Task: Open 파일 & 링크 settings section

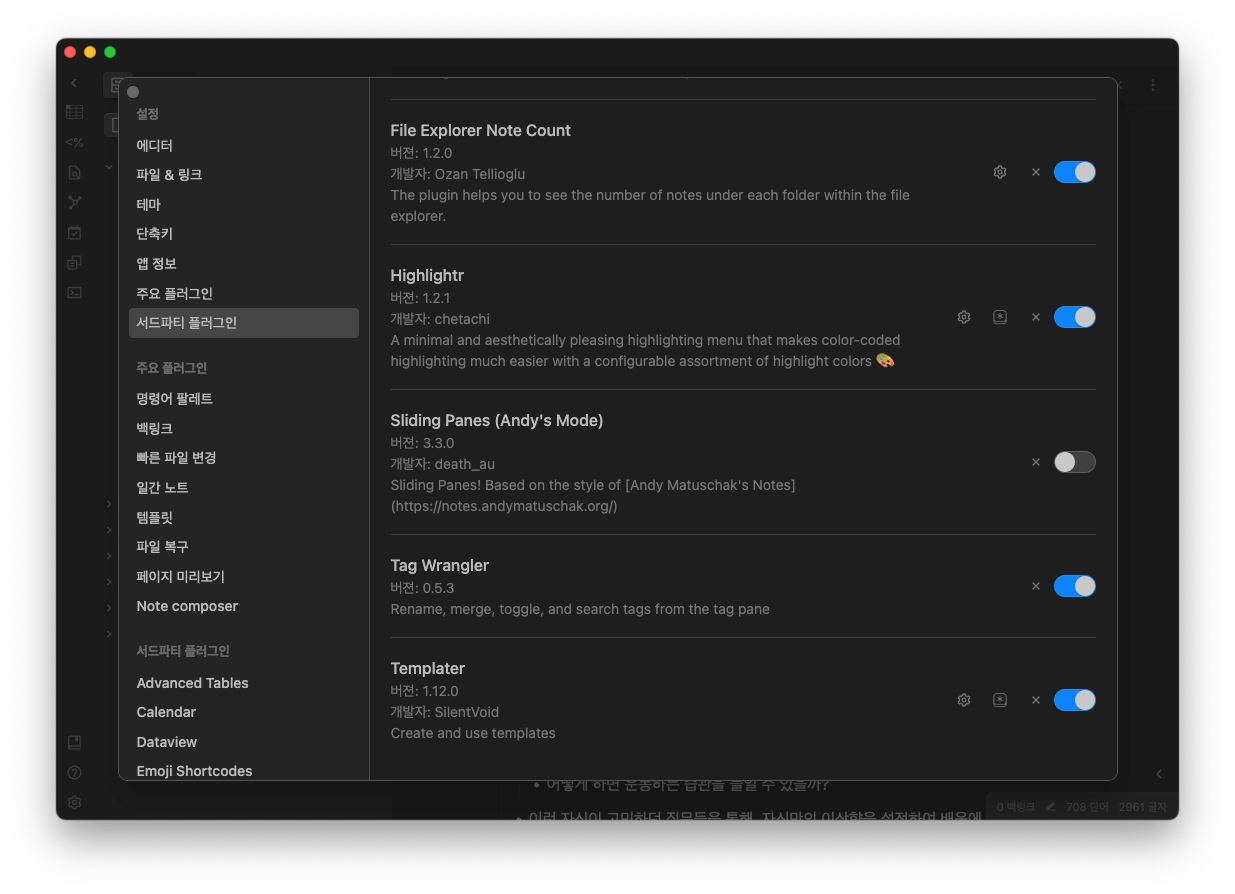Action: [x=244, y=174]
